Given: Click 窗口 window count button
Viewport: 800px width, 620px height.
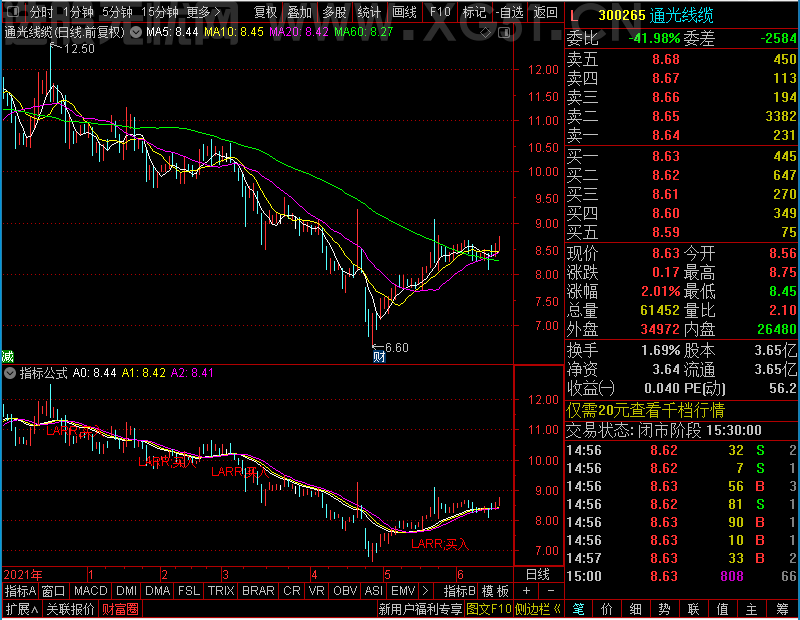Looking at the screenshot, I should [54, 591].
